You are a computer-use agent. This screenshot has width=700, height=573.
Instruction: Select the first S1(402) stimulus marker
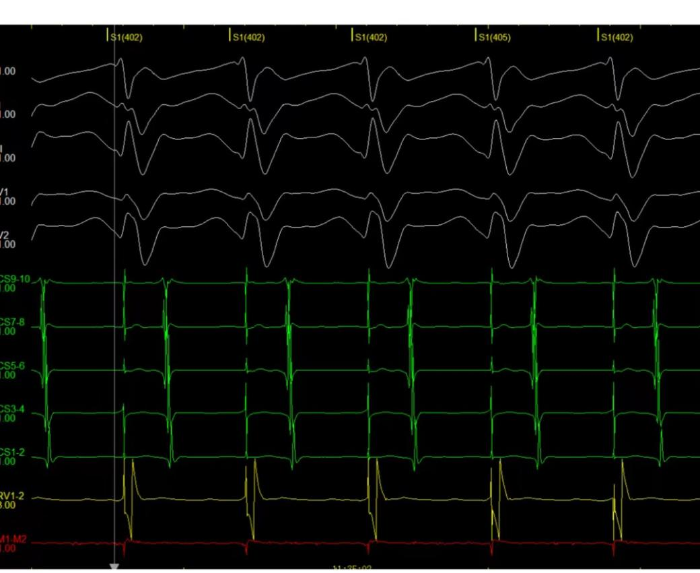point(129,37)
